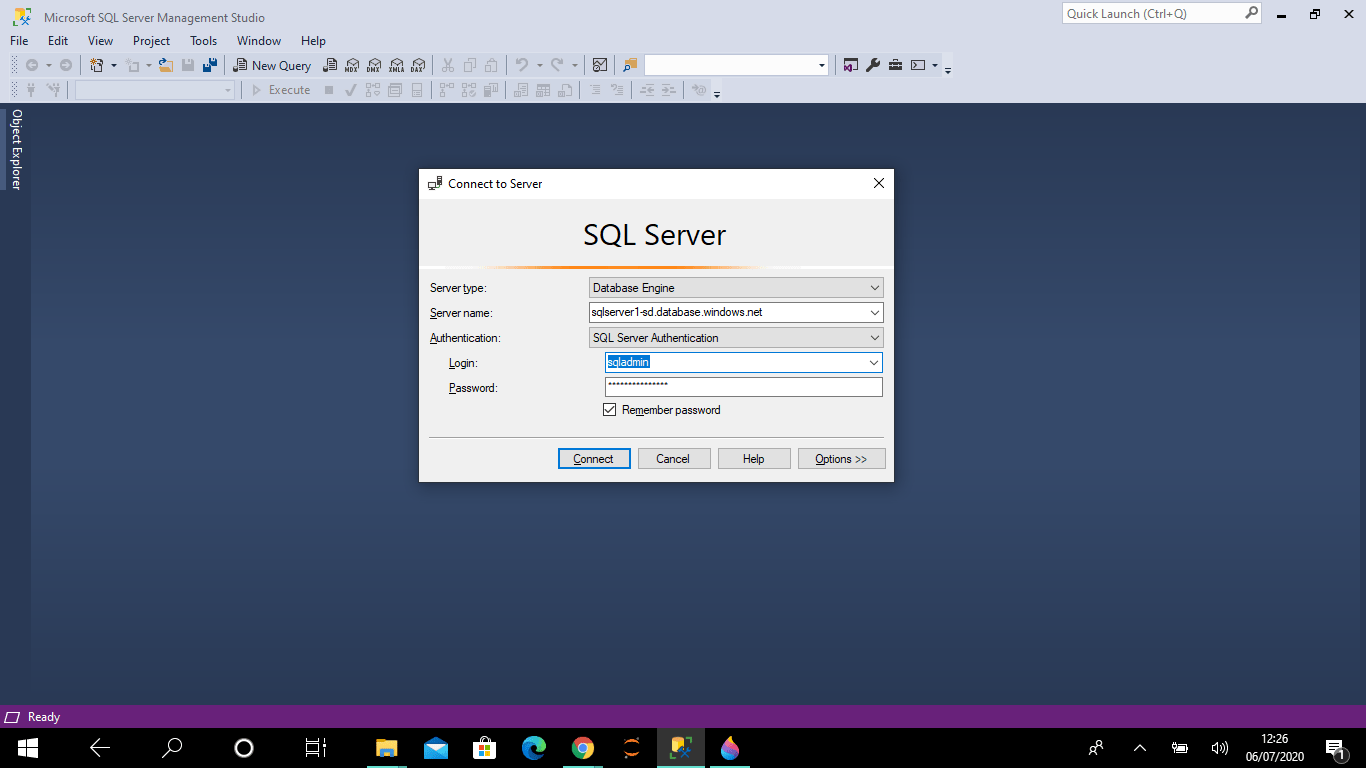The width and height of the screenshot is (1366, 768).
Task: Expand the New Item dropdown arrow
Action: [x=113, y=65]
